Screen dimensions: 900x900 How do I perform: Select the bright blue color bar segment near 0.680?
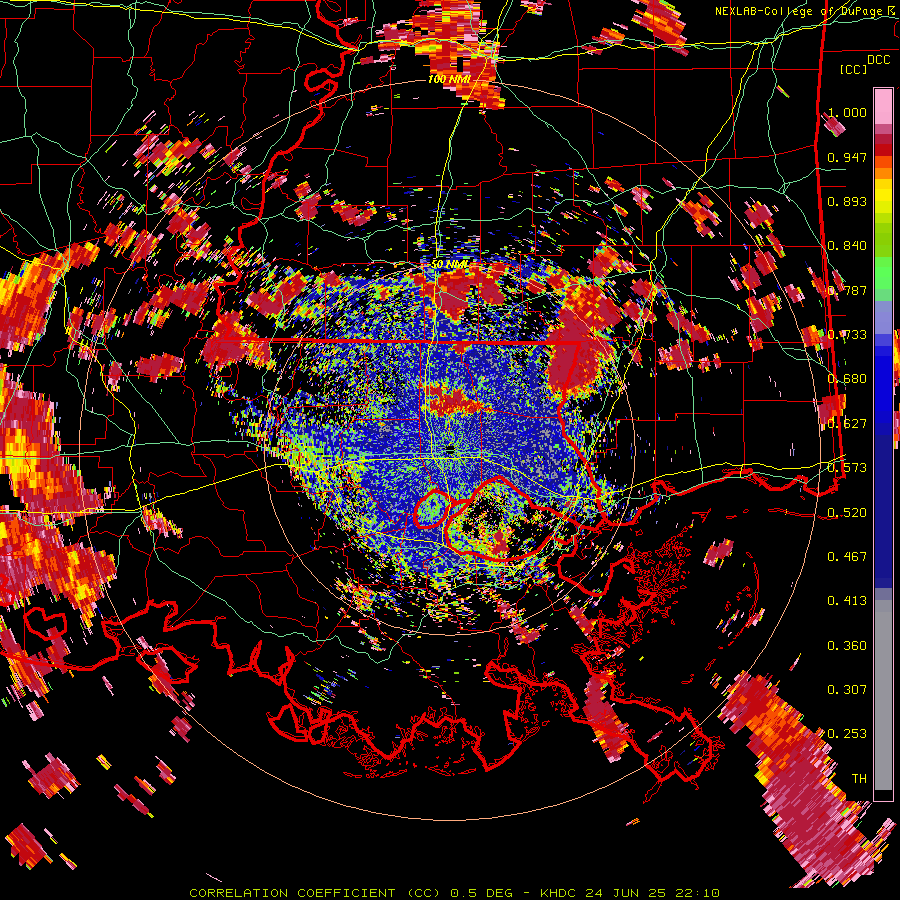[883, 382]
